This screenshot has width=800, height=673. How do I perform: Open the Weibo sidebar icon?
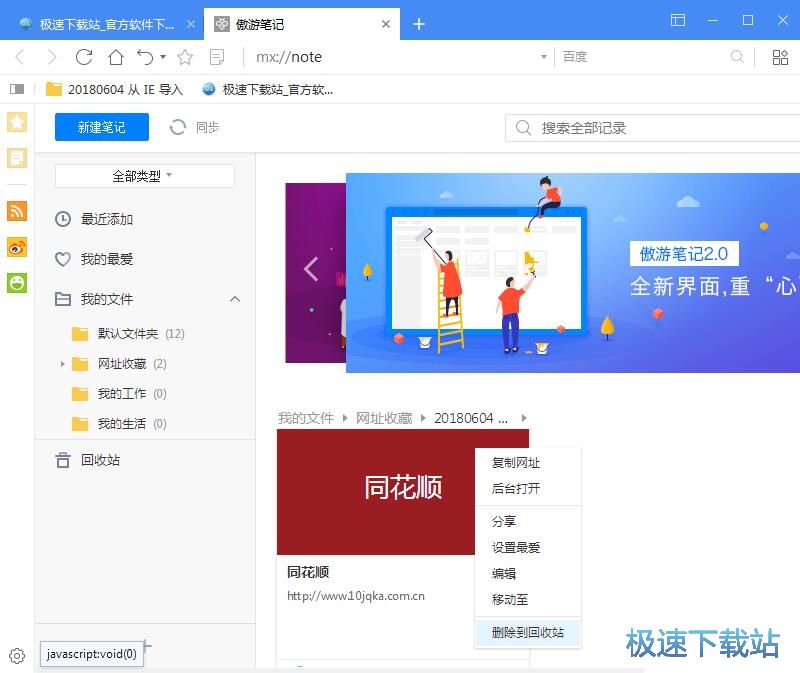point(17,247)
